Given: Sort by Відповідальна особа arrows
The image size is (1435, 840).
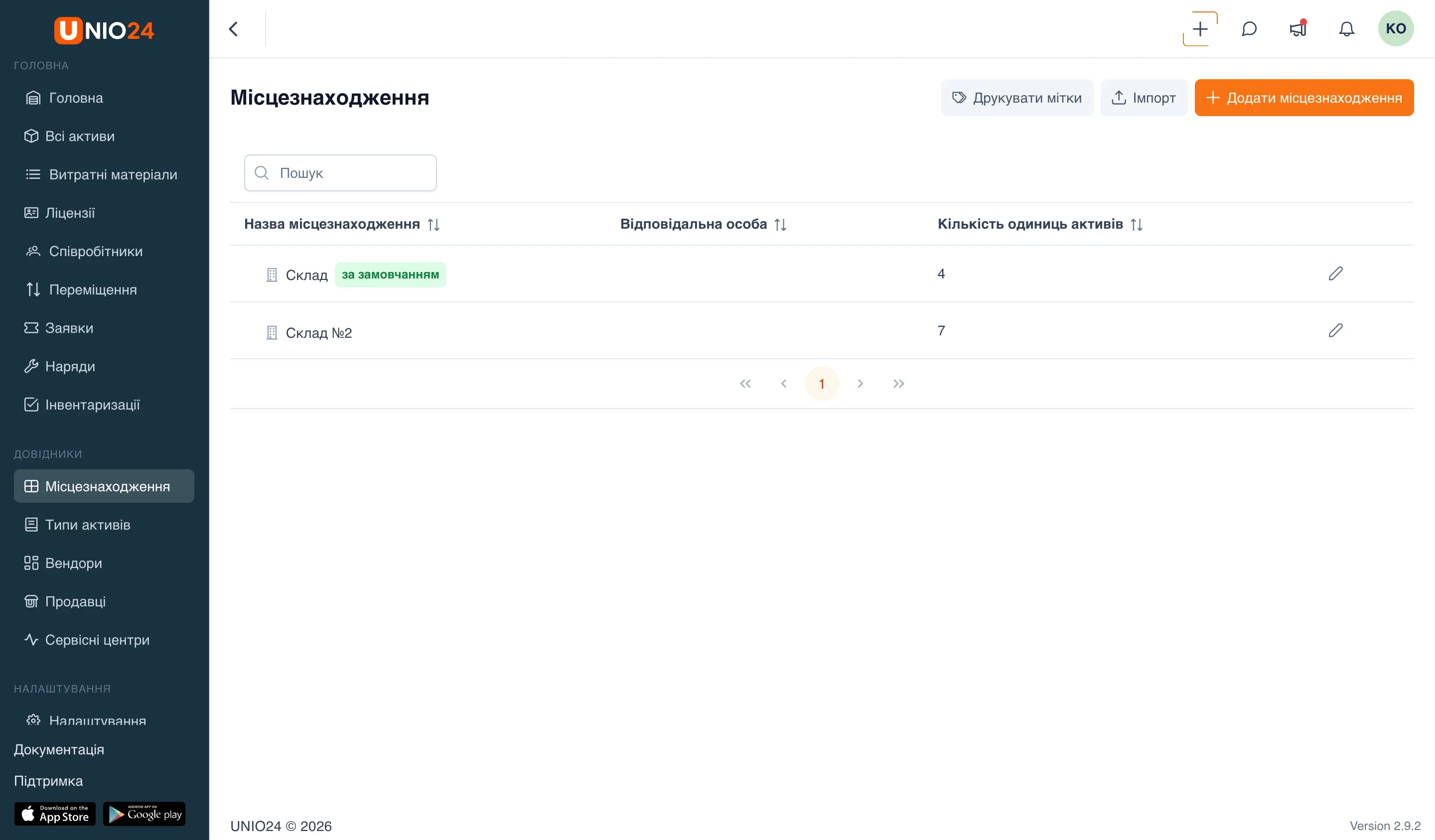Looking at the screenshot, I should [x=780, y=224].
